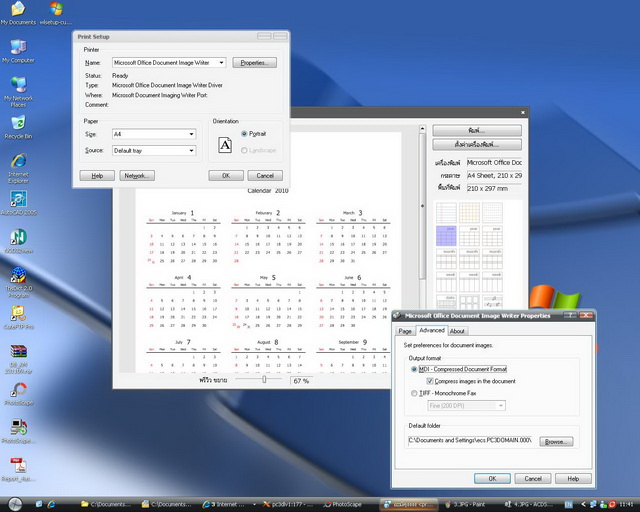Click Help in Image Writer Properties
This screenshot has height=512, width=640.
pos(573,479)
